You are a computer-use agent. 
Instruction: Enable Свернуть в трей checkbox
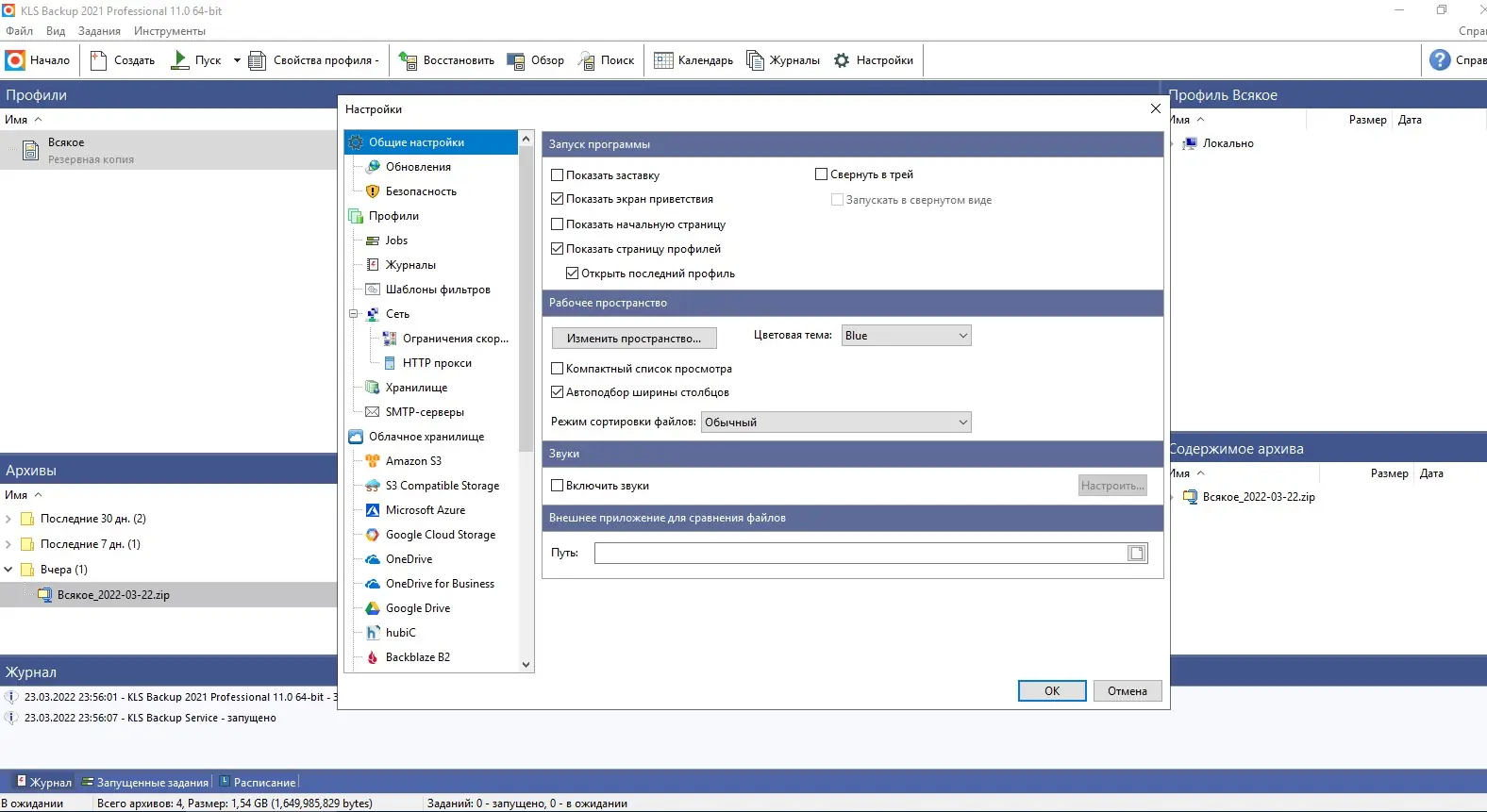tap(822, 174)
